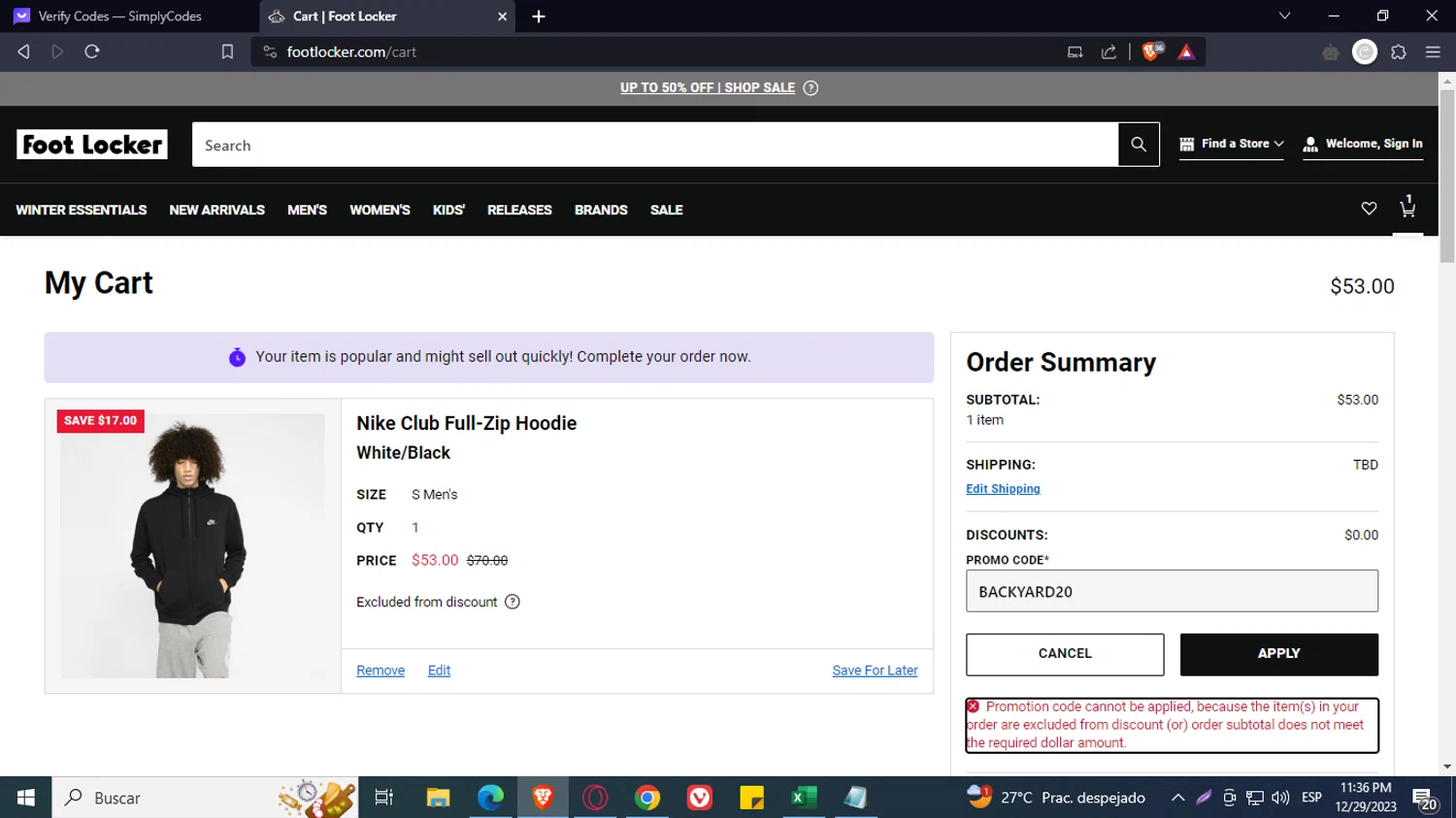Click the search magnifier button
The height and width of the screenshot is (818, 1456).
tap(1139, 145)
